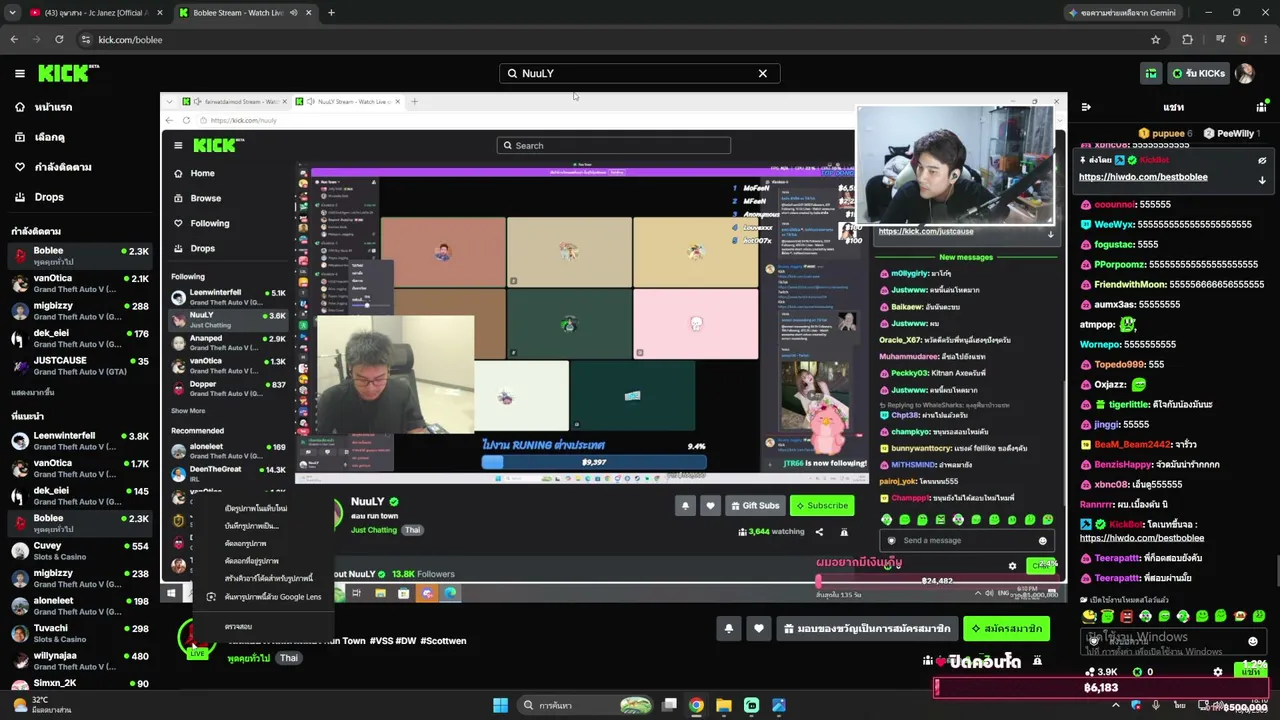The image size is (1280, 720).
Task: Open the chat emoji picker
Action: [x=1252, y=641]
